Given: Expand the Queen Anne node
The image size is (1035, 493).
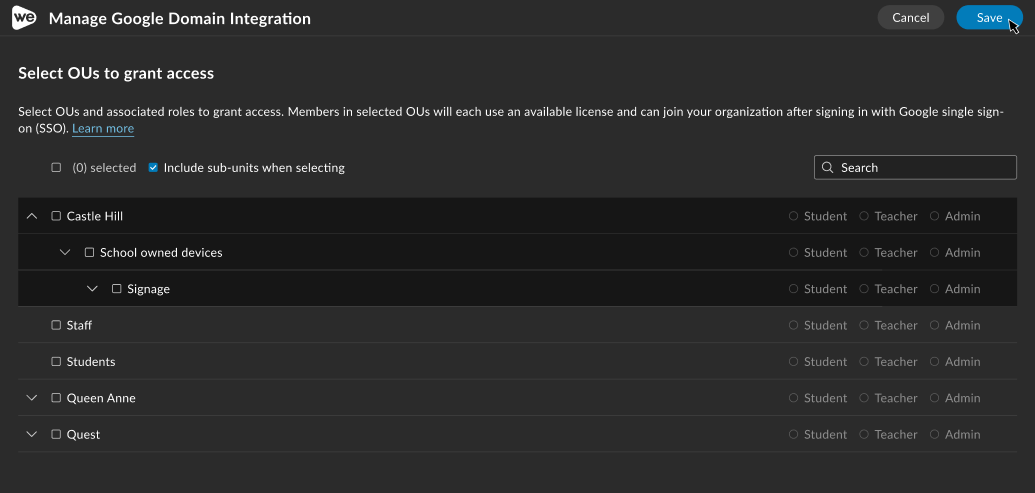Looking at the screenshot, I should 32,397.
